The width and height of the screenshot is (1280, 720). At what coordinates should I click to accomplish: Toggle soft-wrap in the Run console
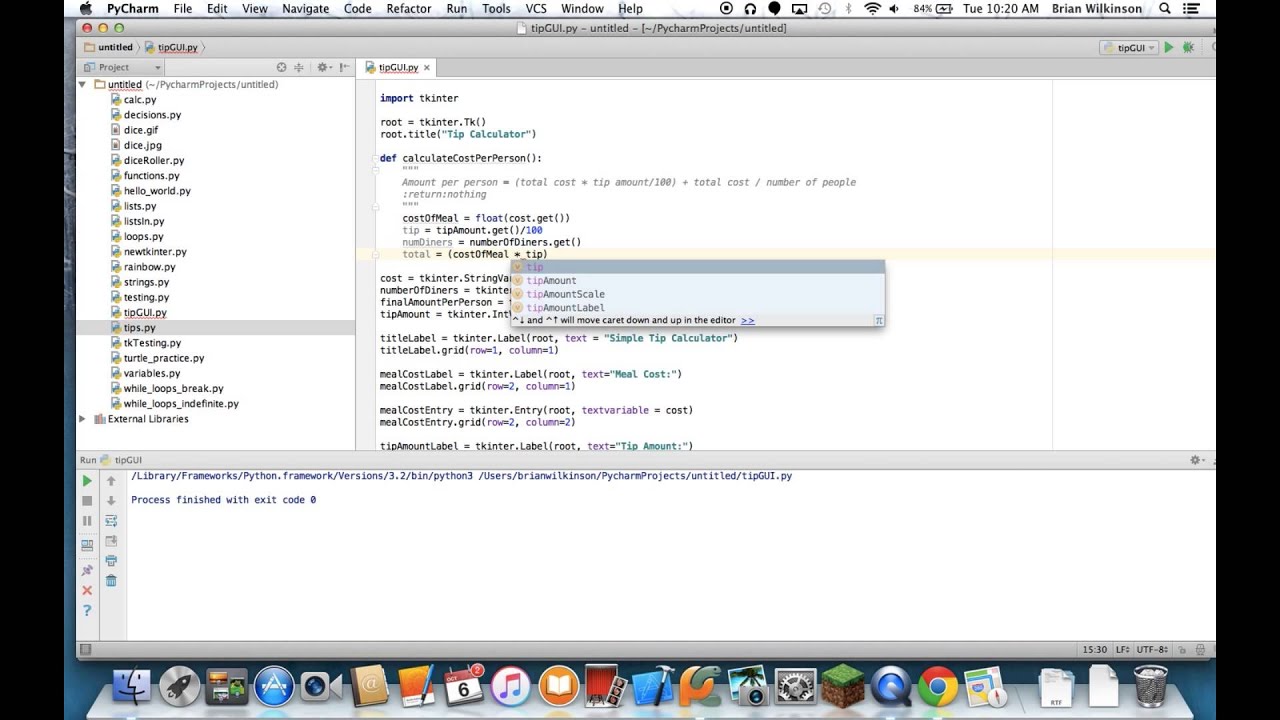click(x=111, y=521)
